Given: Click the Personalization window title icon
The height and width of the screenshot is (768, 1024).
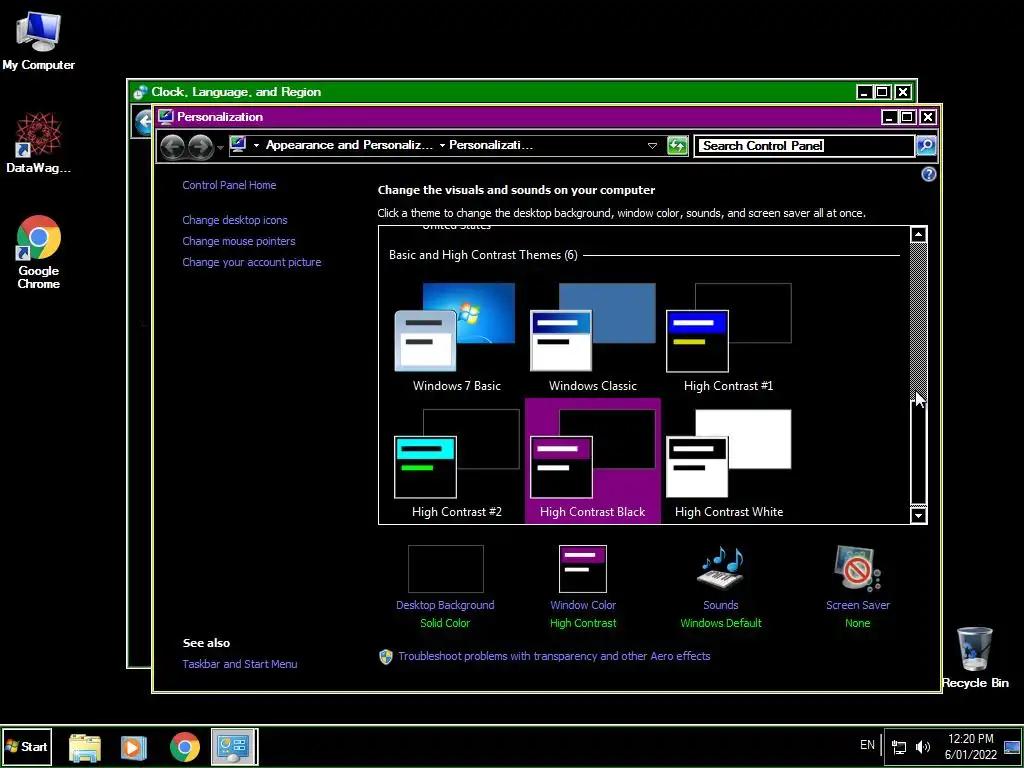Looking at the screenshot, I should coord(166,117).
